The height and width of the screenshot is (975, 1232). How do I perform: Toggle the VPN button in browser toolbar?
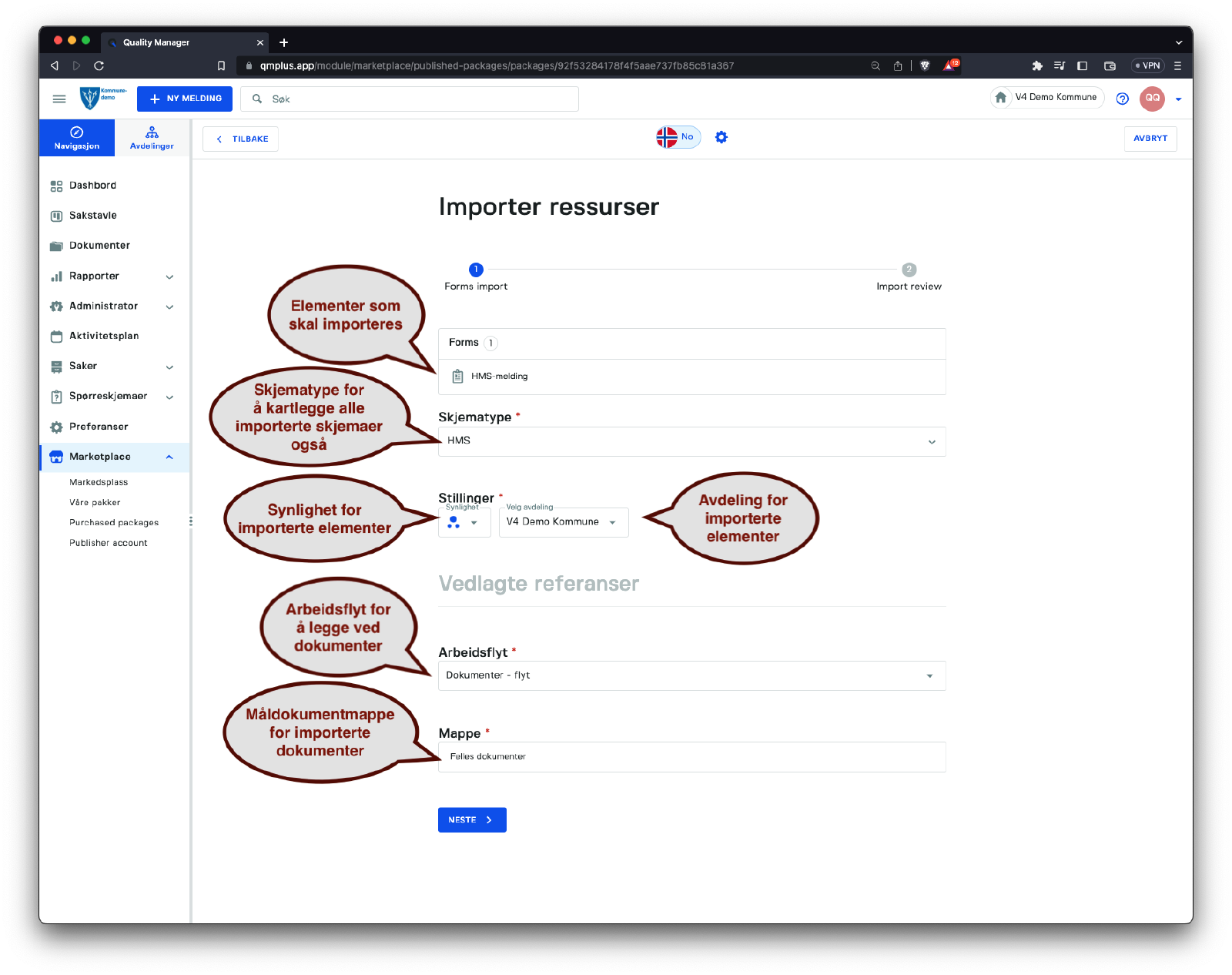coord(1147,65)
